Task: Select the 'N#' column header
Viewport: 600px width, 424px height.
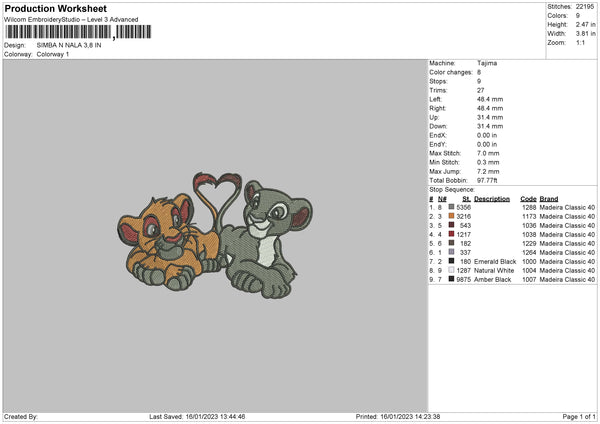Action: tap(442, 199)
